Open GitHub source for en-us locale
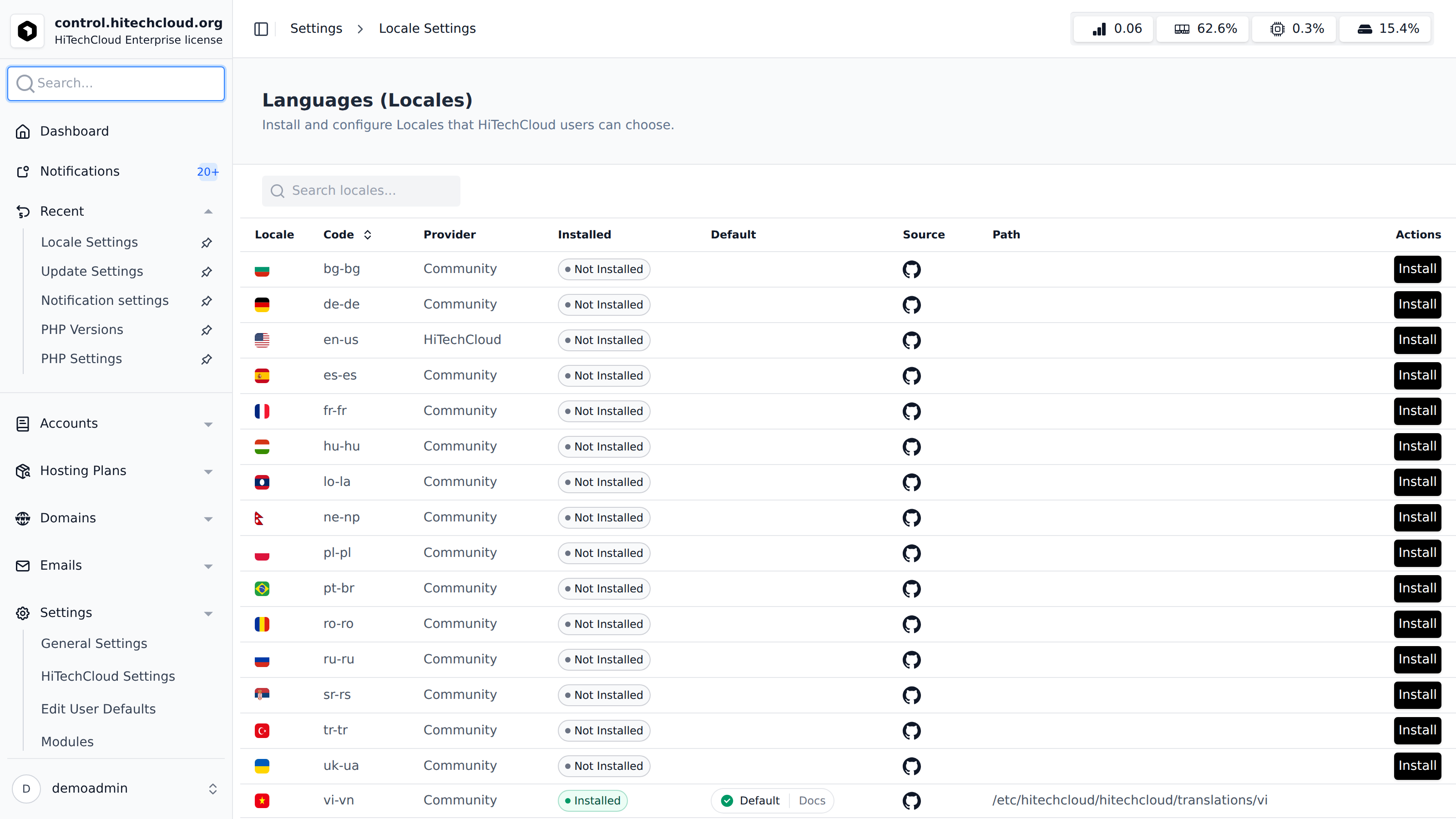This screenshot has width=1456, height=819. click(x=911, y=340)
